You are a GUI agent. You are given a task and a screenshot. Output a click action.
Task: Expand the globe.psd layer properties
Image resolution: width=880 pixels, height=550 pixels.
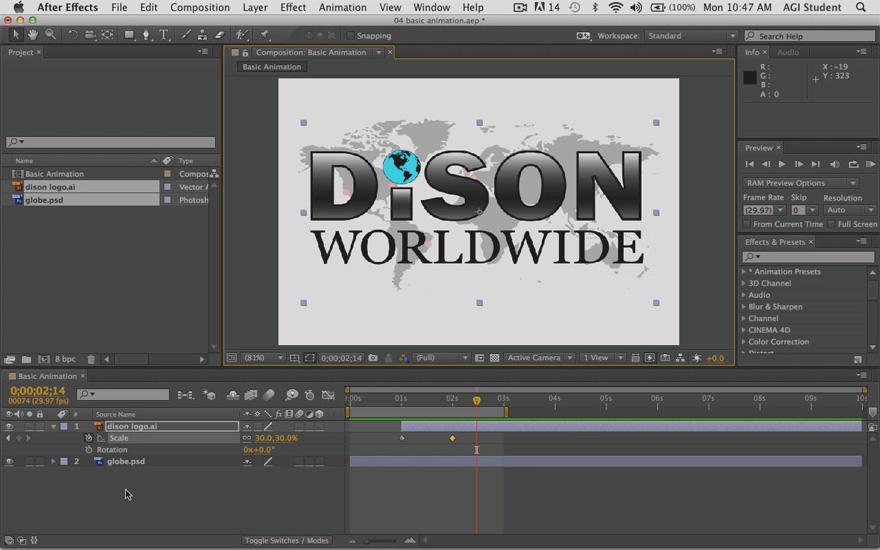(x=53, y=461)
